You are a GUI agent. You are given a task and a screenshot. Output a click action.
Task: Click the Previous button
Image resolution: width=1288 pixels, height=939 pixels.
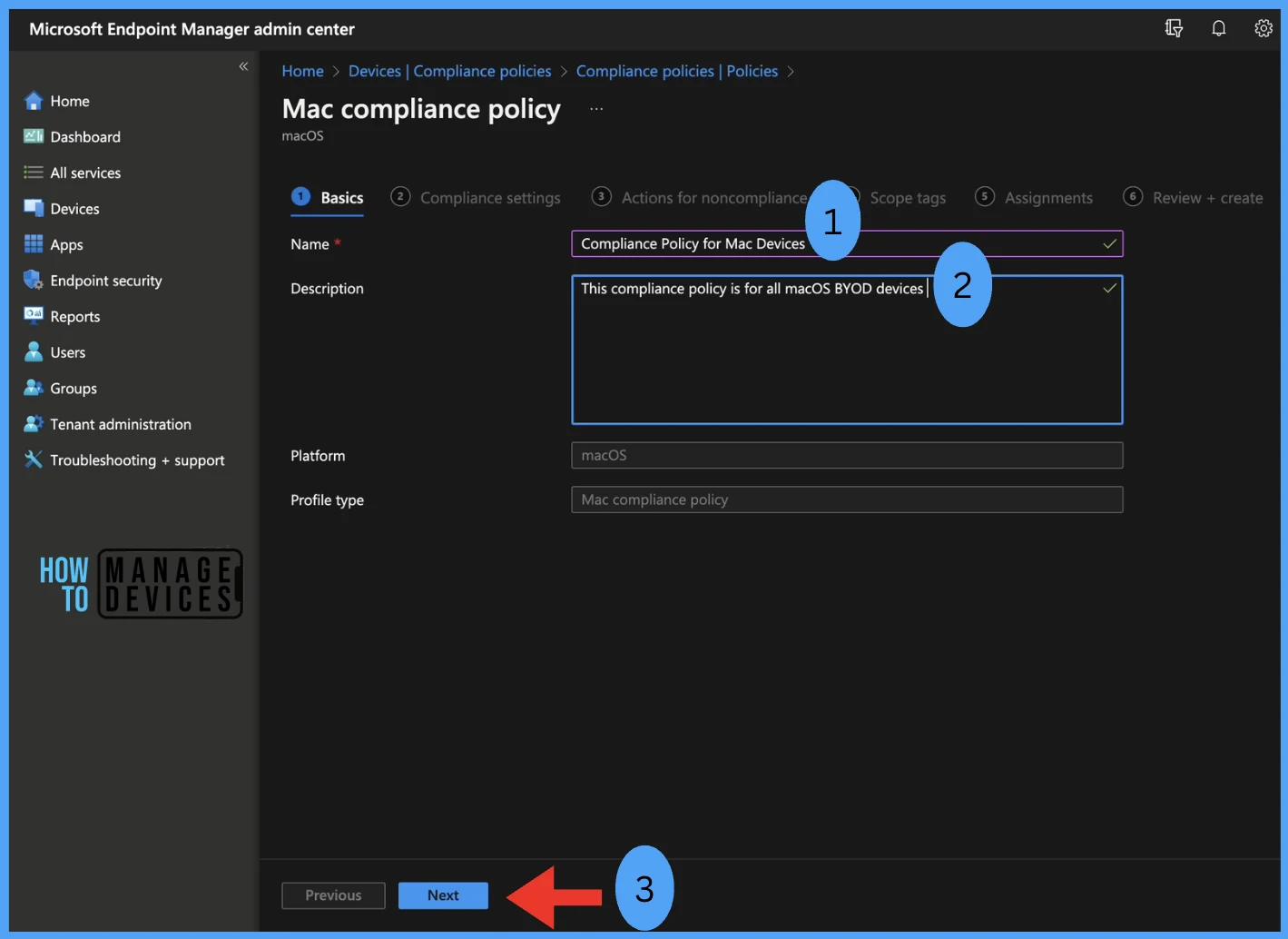[333, 895]
